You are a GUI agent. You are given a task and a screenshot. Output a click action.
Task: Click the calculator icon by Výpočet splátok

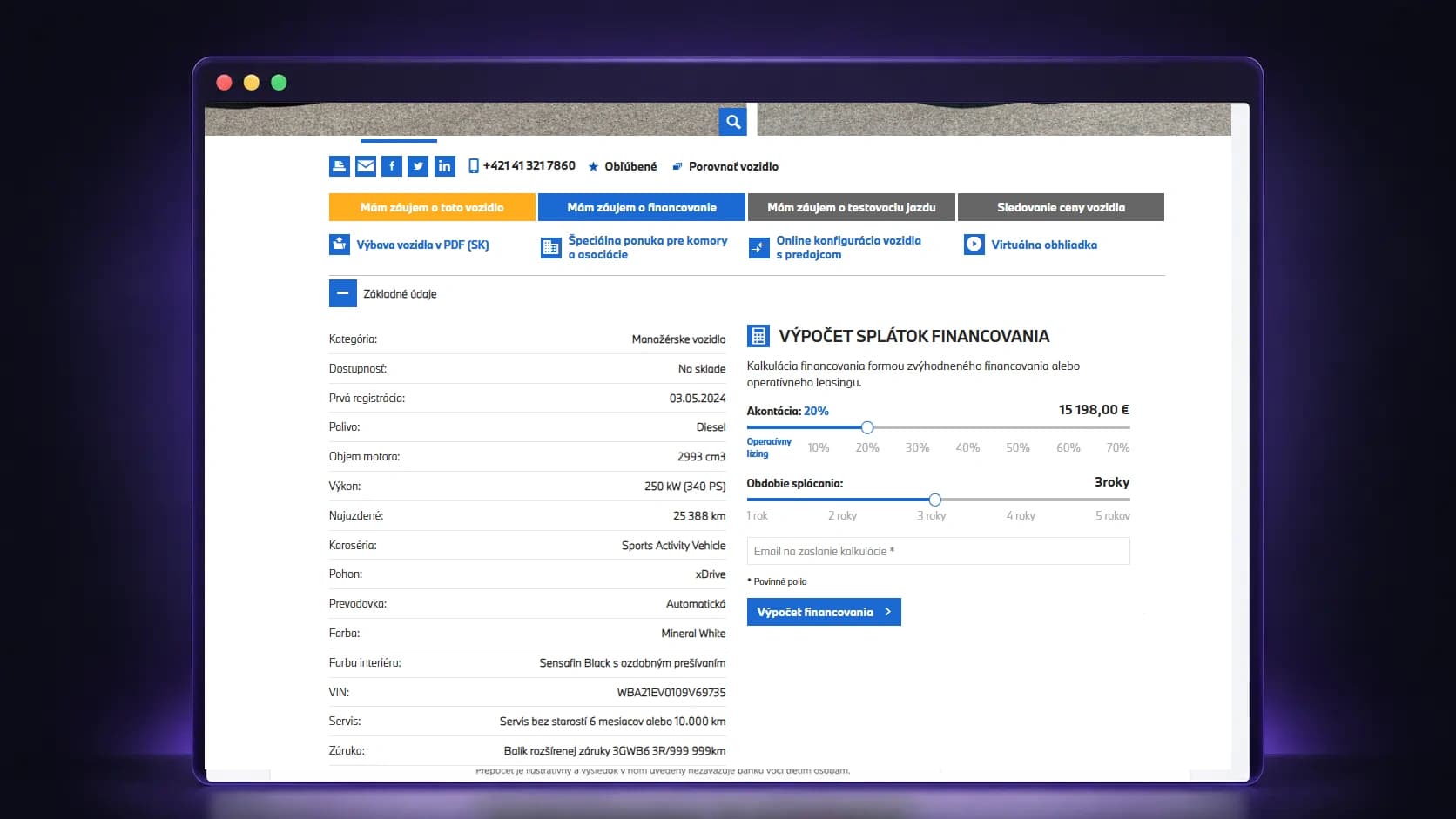click(758, 336)
